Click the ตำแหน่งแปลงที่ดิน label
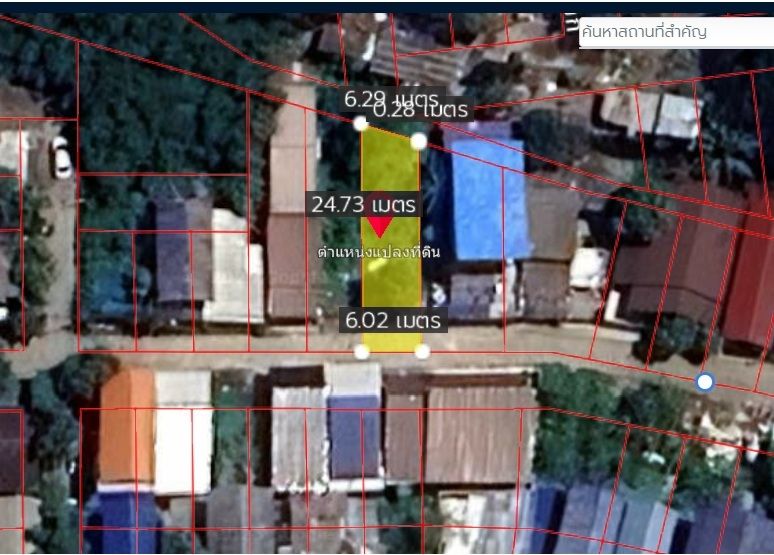Image resolution: width=774 pixels, height=555 pixels. (x=379, y=252)
